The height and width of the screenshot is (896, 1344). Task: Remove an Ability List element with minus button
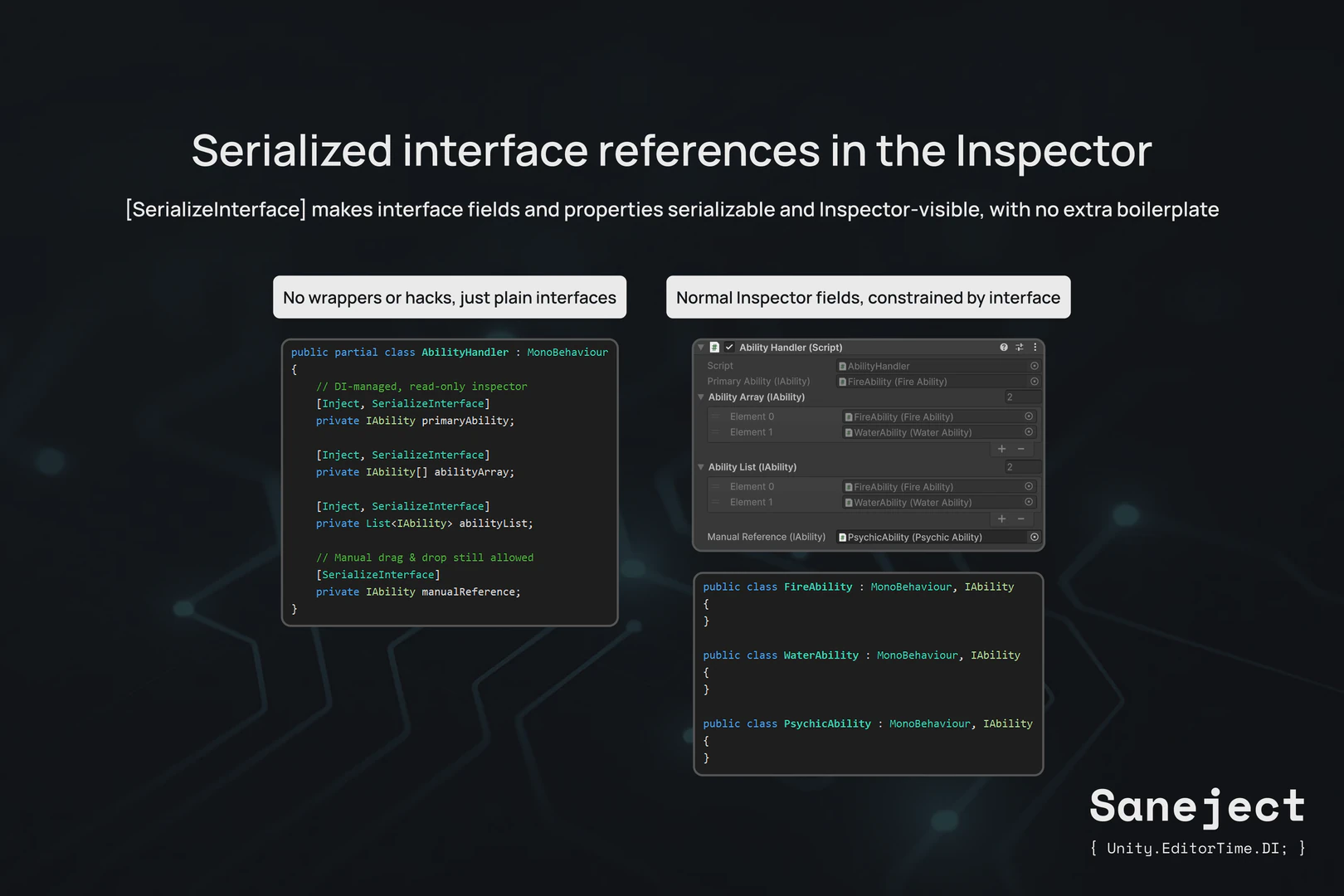[x=1020, y=519]
